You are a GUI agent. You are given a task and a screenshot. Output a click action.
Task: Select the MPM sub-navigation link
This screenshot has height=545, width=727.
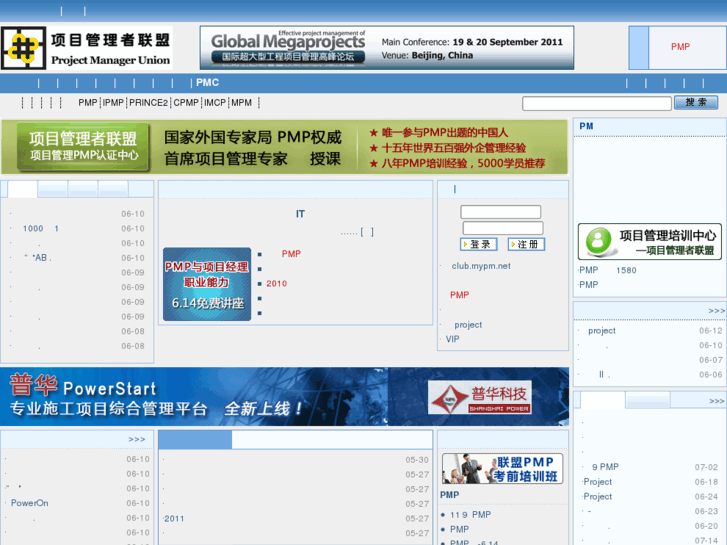[242, 103]
